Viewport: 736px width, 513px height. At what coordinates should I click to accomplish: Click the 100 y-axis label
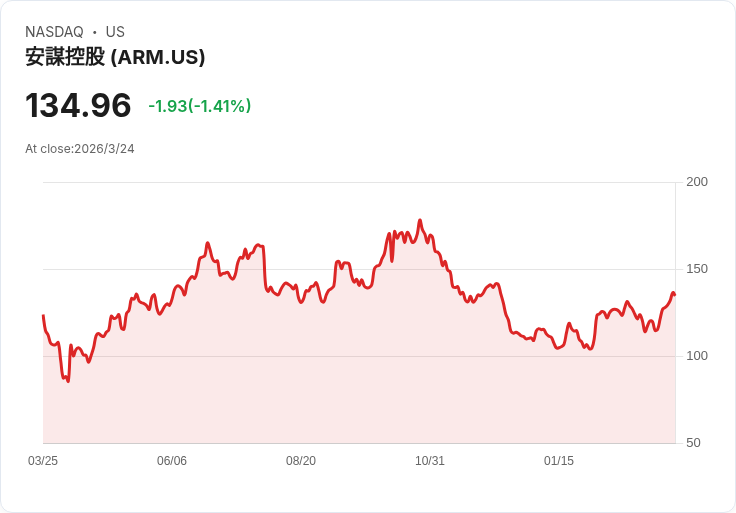point(697,356)
